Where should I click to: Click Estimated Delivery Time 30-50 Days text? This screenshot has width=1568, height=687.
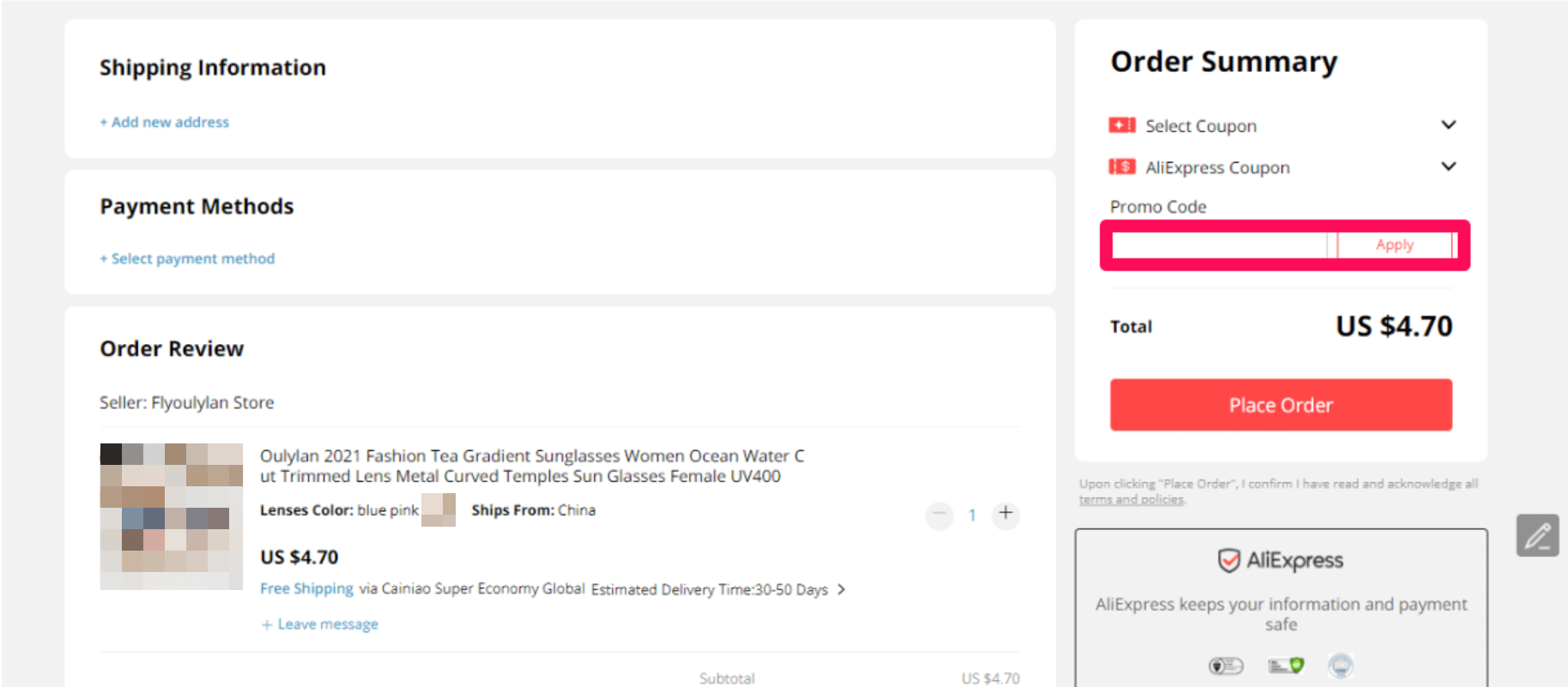tap(709, 589)
